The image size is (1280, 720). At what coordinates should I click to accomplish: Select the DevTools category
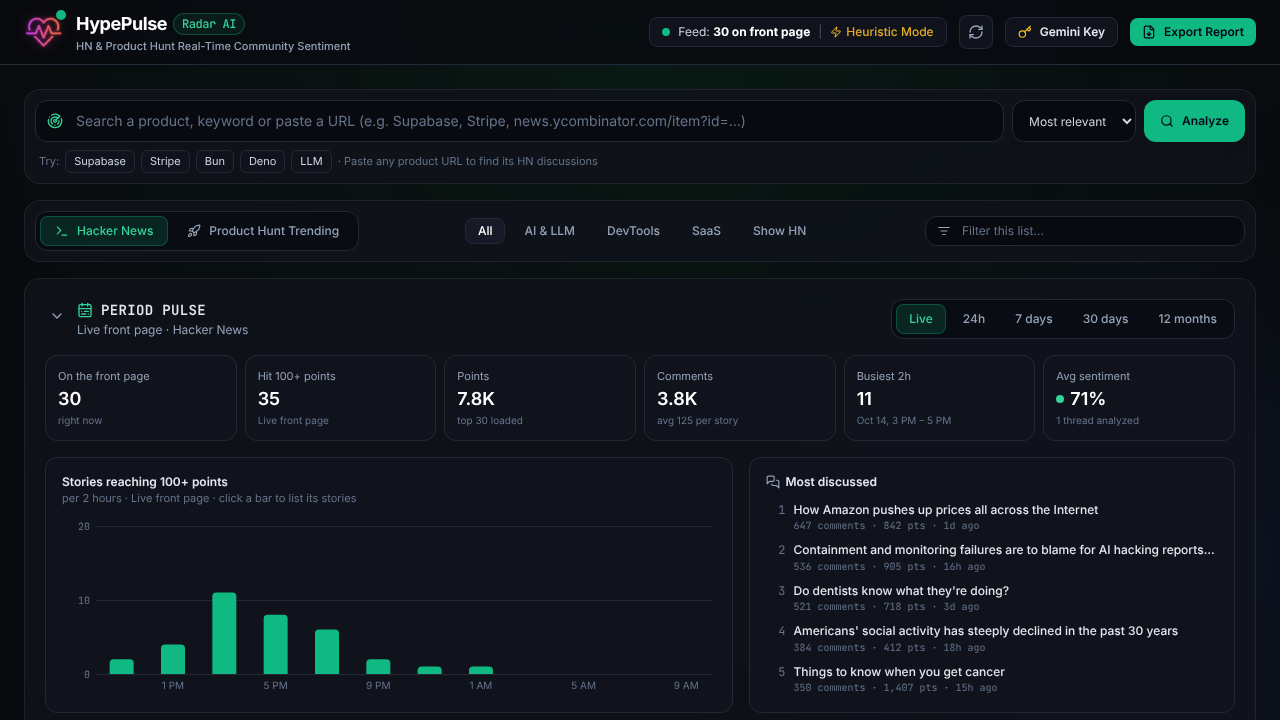point(633,231)
